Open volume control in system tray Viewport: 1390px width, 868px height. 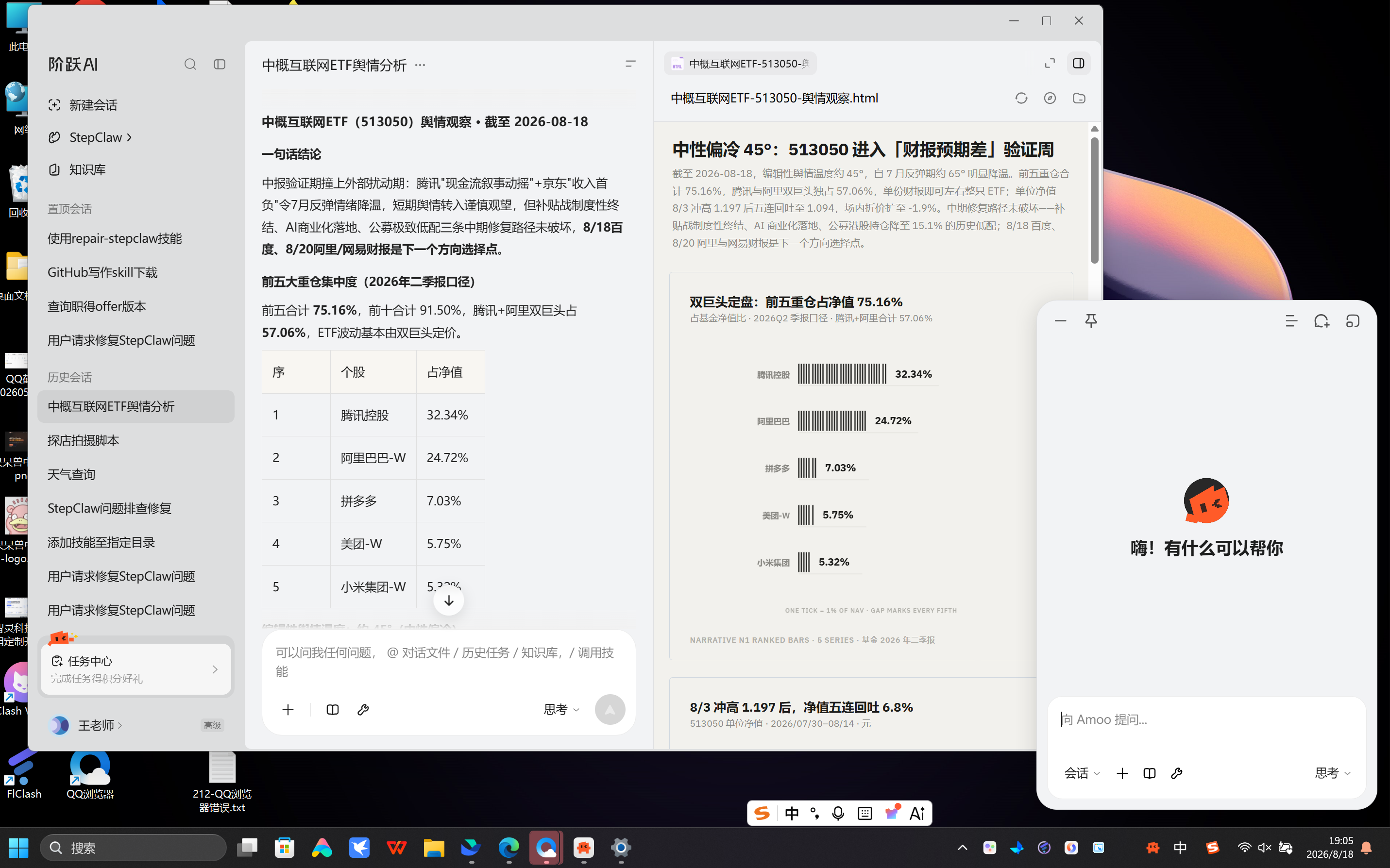(1264, 848)
